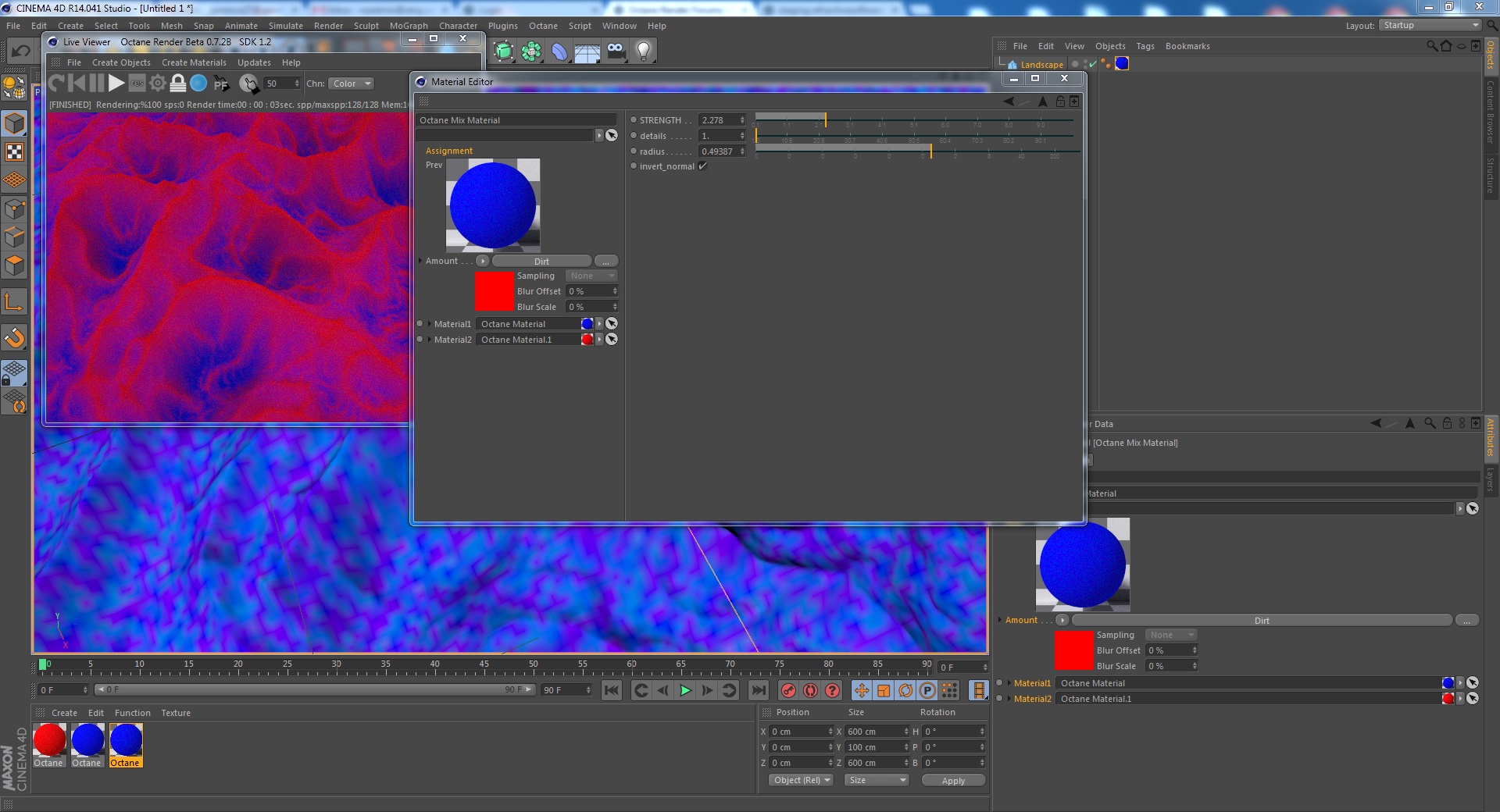
Task: Toggle the red Autokeying icon
Action: pyautogui.click(x=811, y=690)
